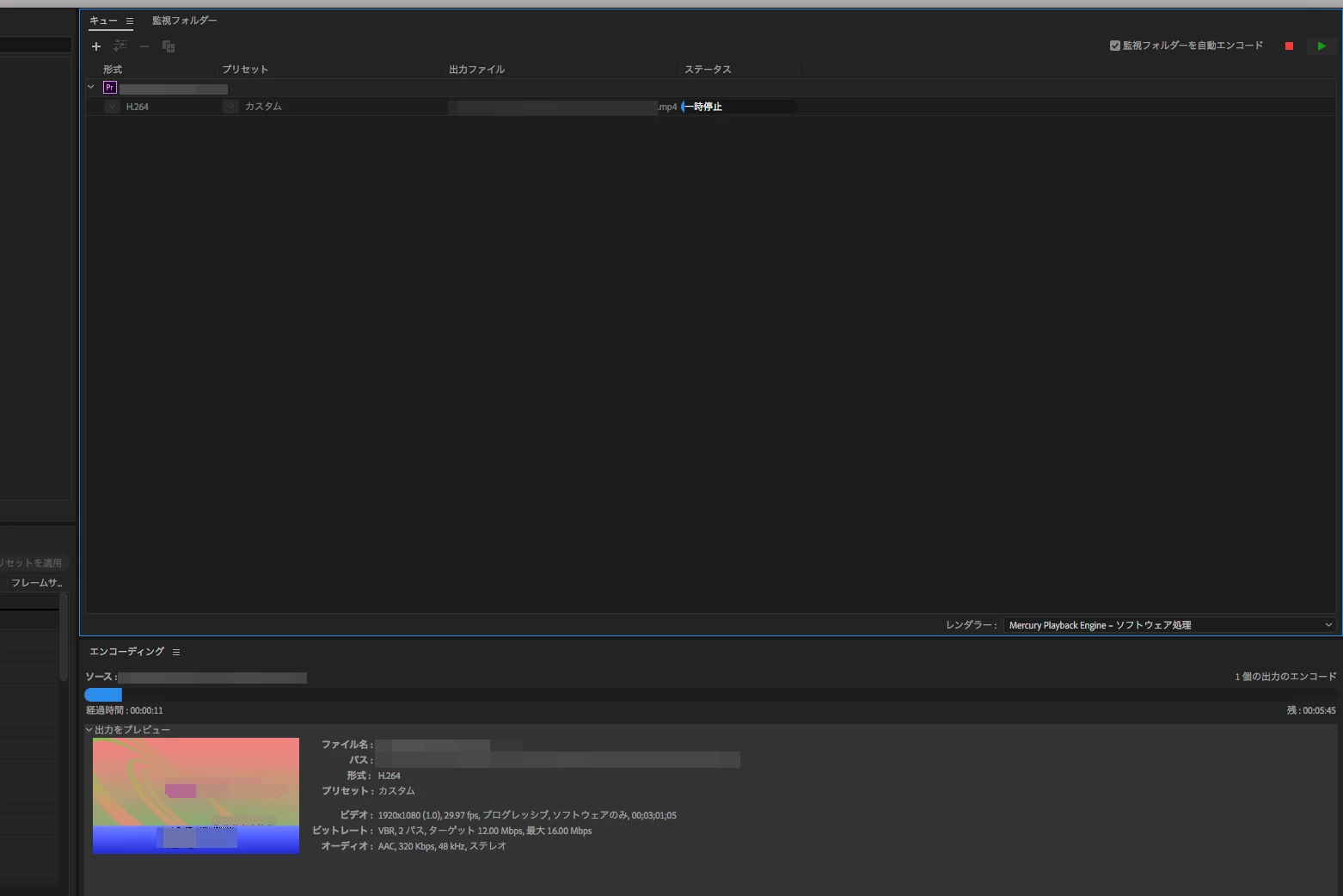Viewport: 1343px width, 896px height.
Task: Click the プリセット column header
Action: point(245,70)
